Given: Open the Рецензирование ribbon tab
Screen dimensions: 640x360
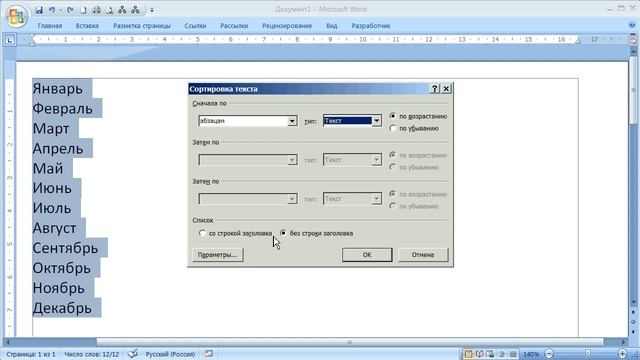Looking at the screenshot, I should point(287,26).
